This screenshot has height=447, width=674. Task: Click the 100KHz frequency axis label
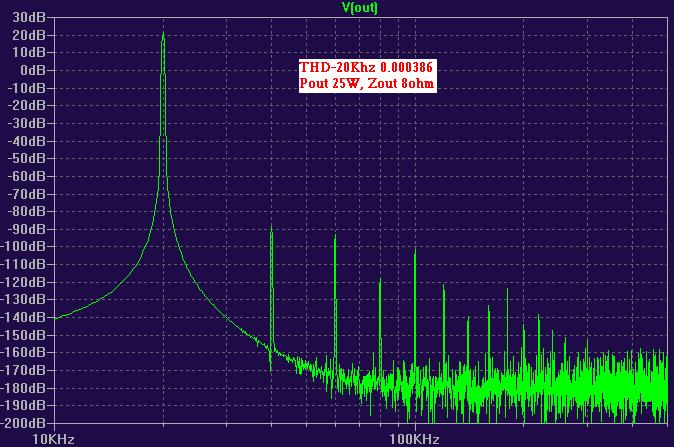(414, 439)
